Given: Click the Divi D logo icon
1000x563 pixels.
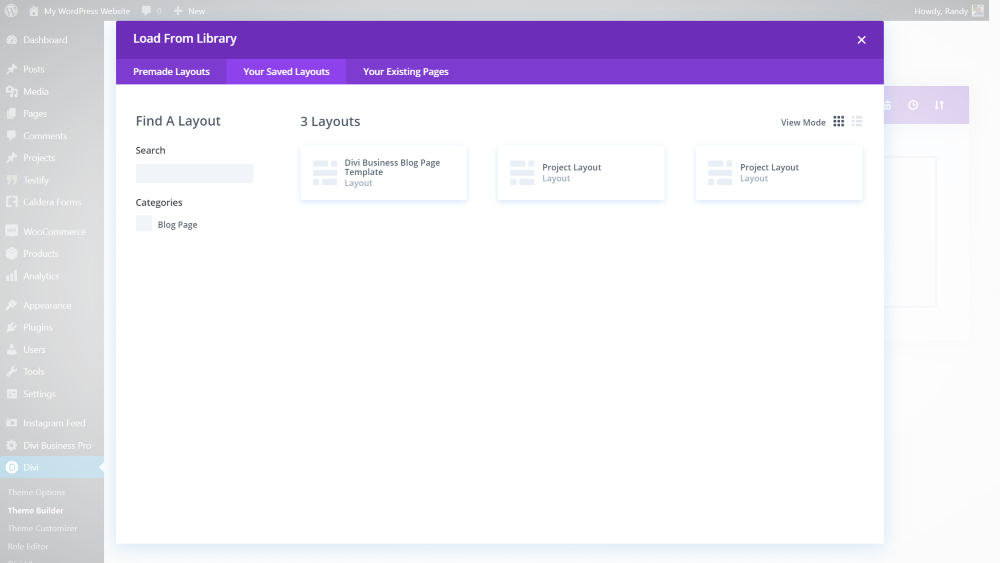Looking at the screenshot, I should coord(11,467).
